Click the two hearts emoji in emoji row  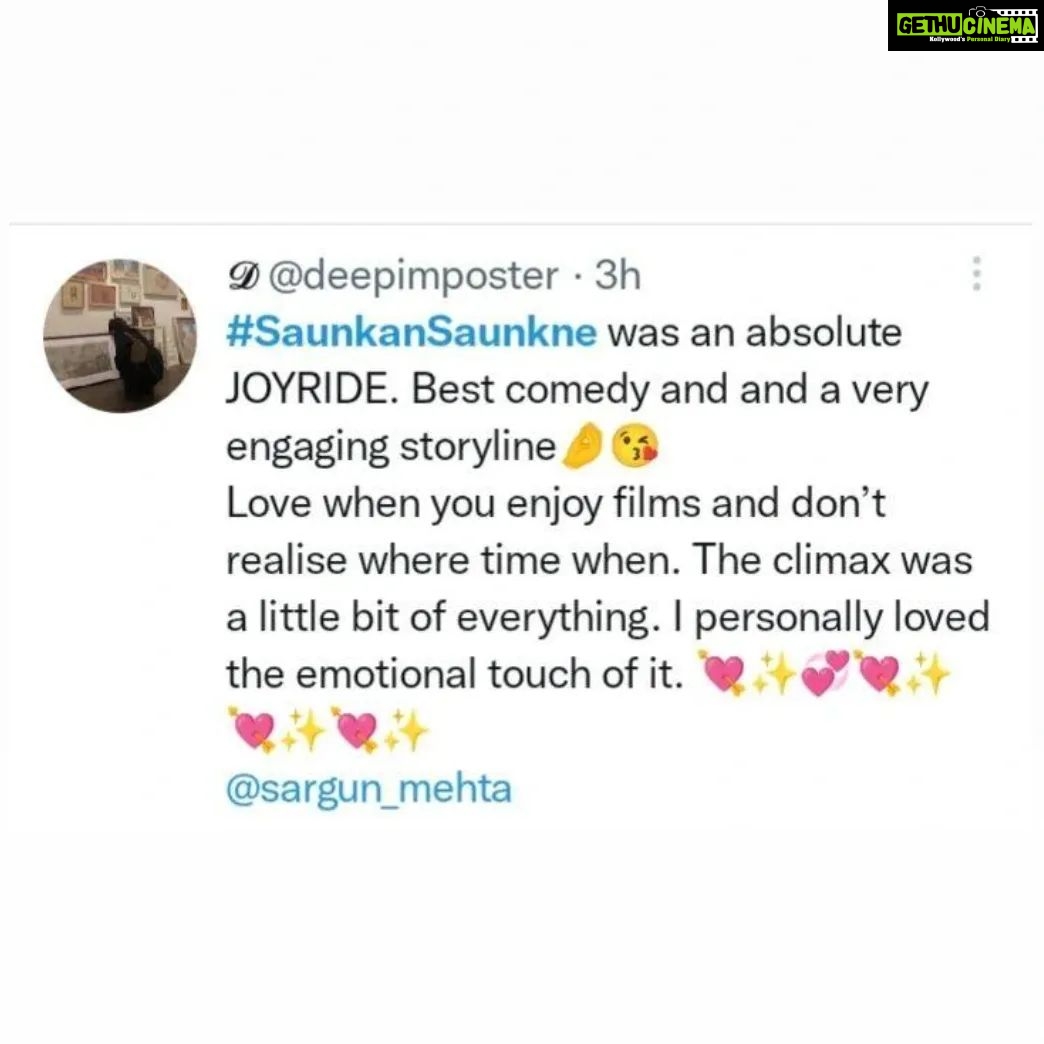point(826,673)
